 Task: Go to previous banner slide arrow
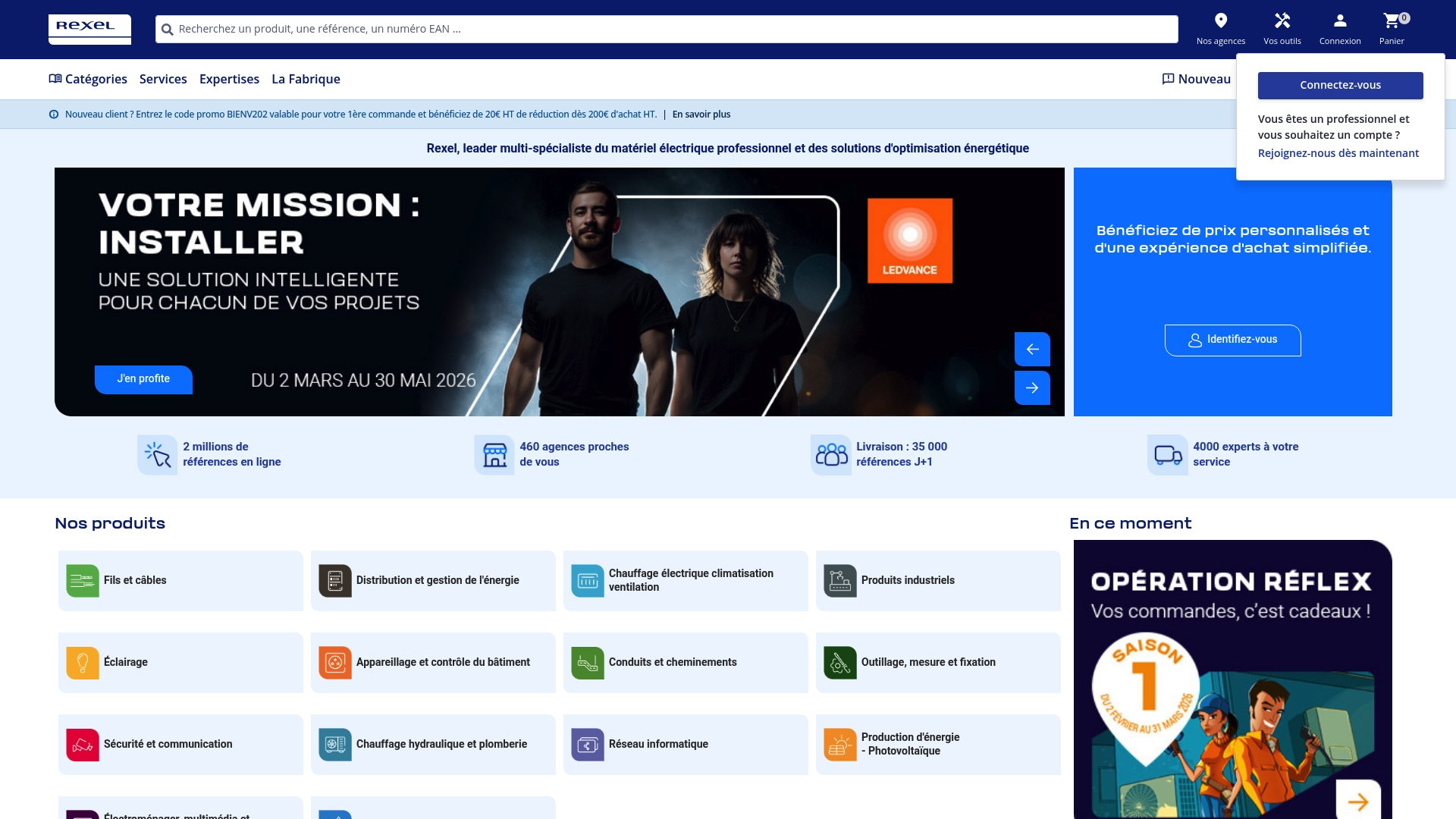tap(1032, 349)
